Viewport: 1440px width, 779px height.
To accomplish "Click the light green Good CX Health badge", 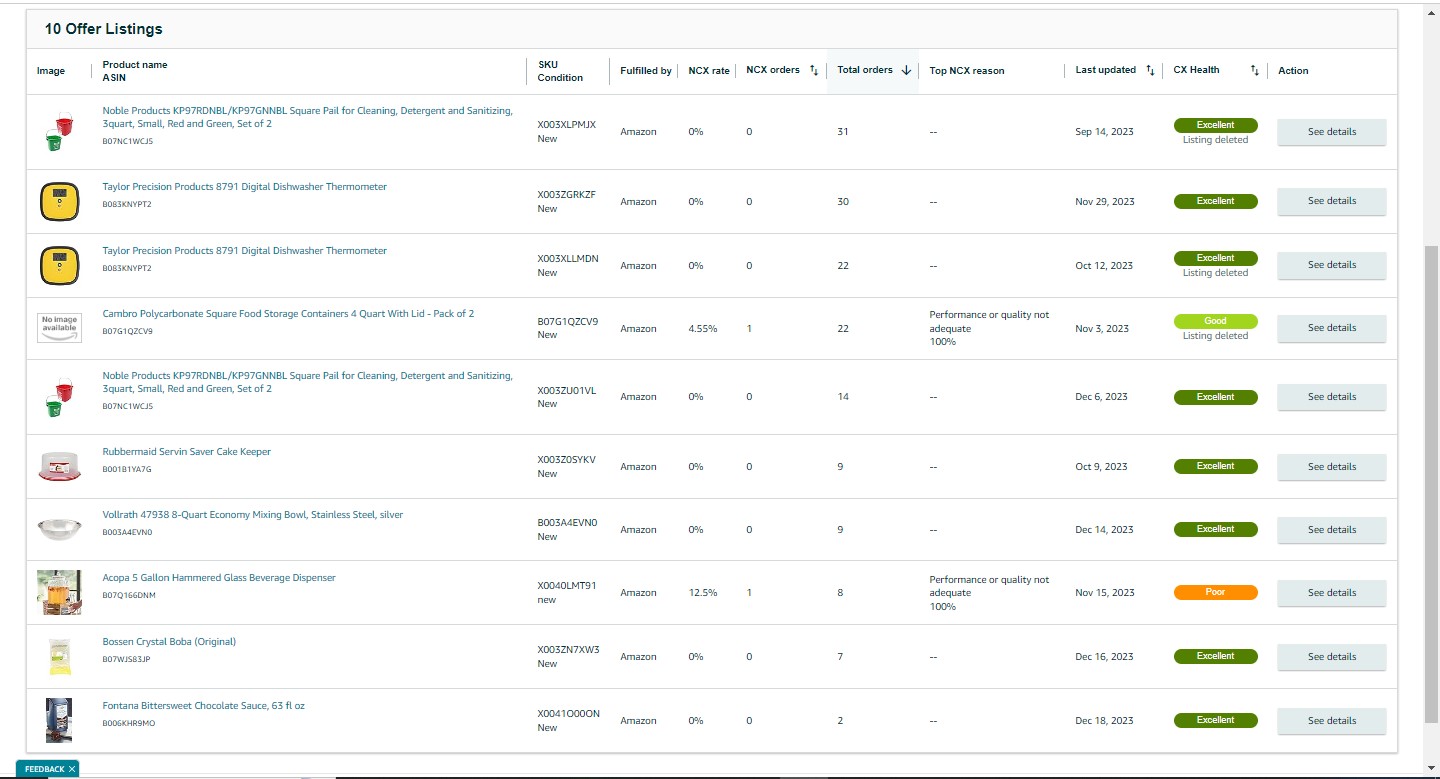I will [x=1215, y=321].
